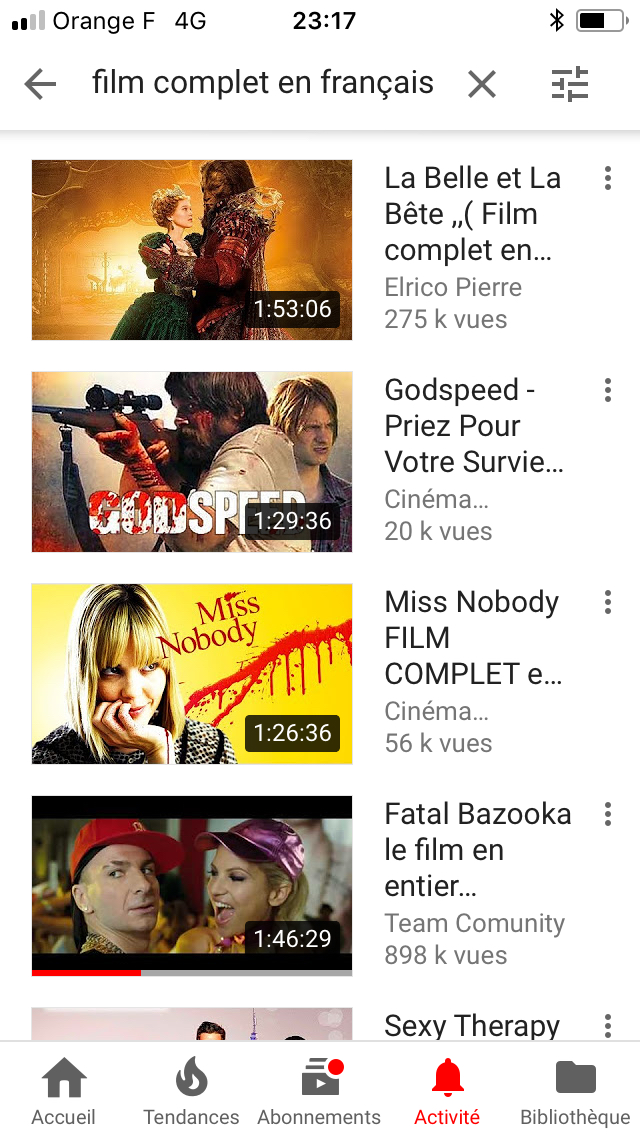Open three-dot menu for Sexy Therapy

[607, 1025]
